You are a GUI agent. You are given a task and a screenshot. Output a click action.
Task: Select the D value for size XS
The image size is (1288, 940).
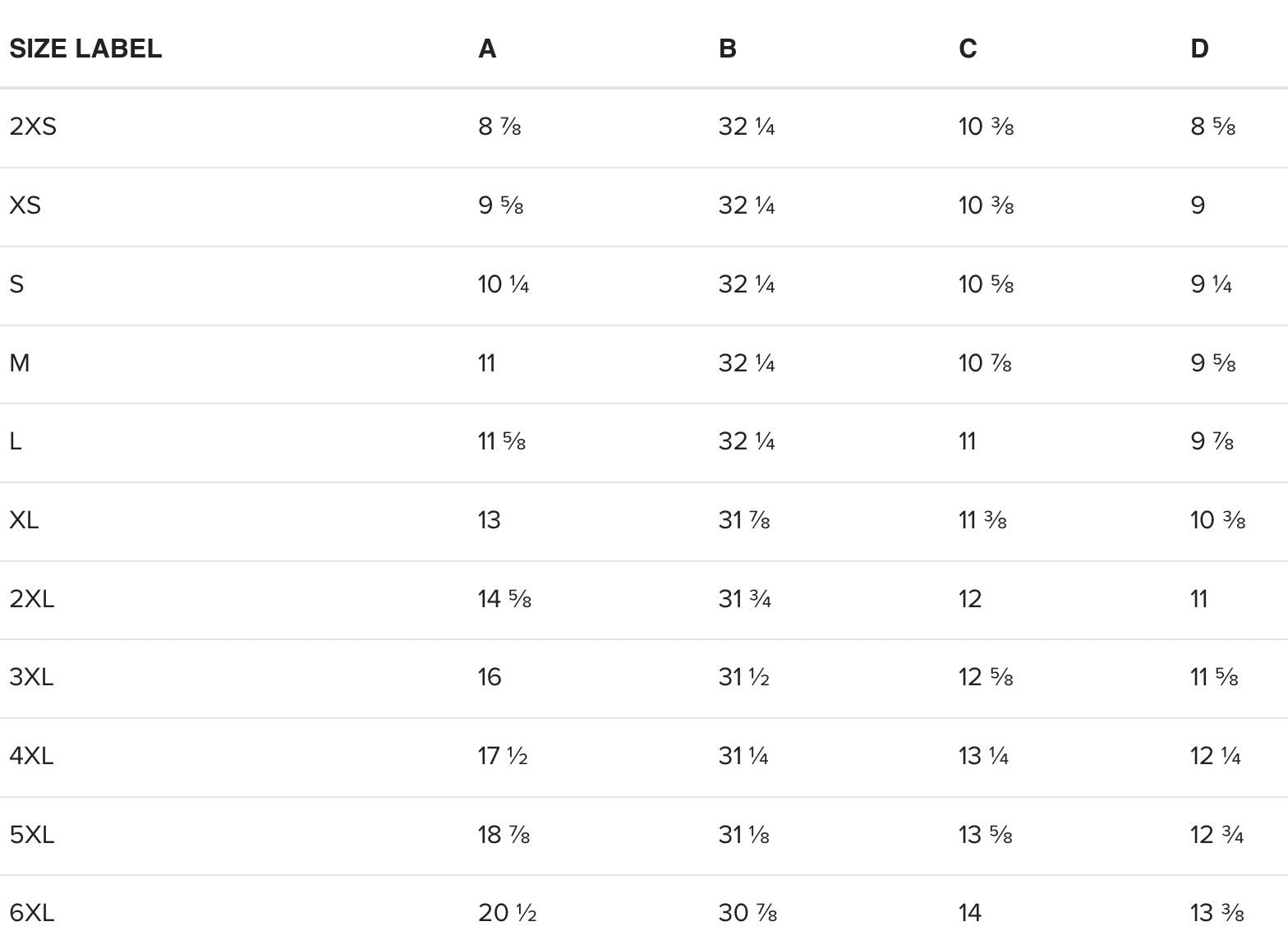[x=1198, y=205]
